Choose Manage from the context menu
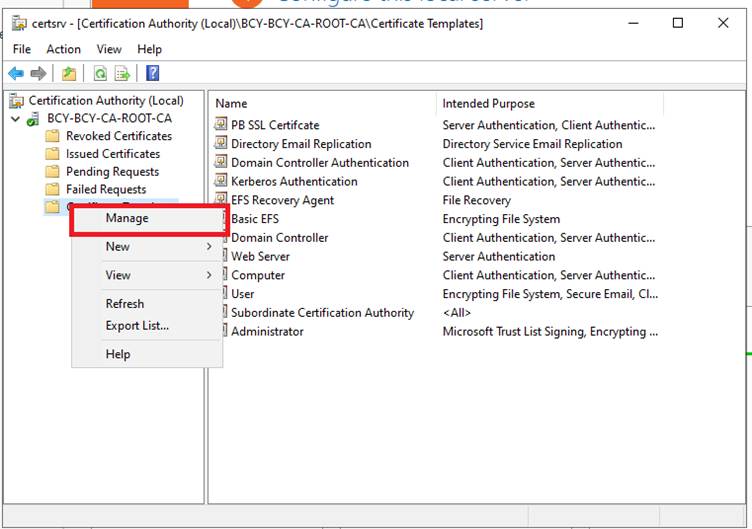 [127, 218]
